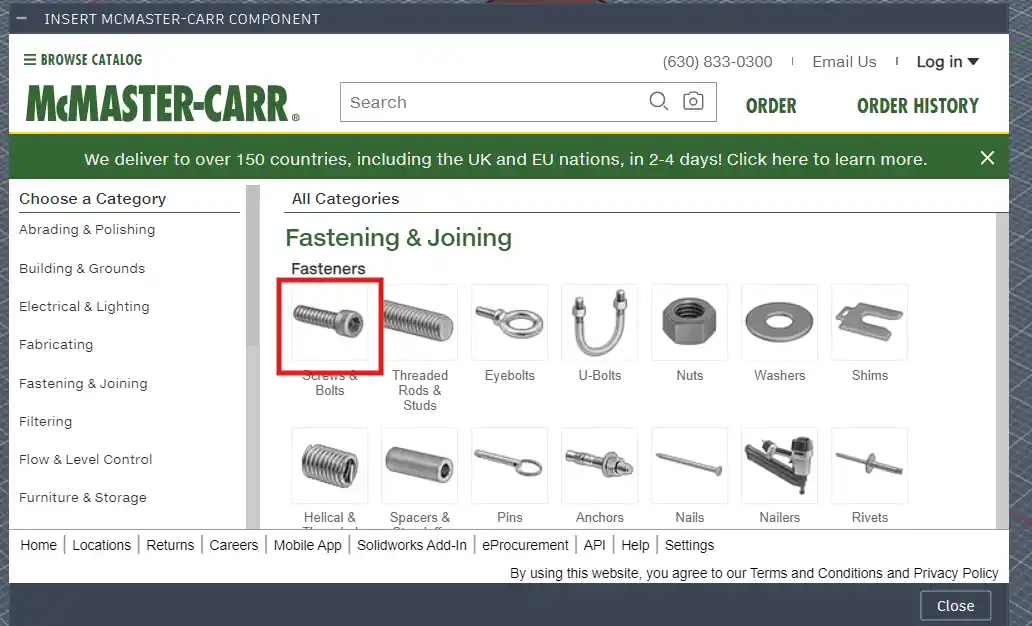Expand the Log in dropdown
The width and height of the screenshot is (1032, 626).
tap(948, 62)
